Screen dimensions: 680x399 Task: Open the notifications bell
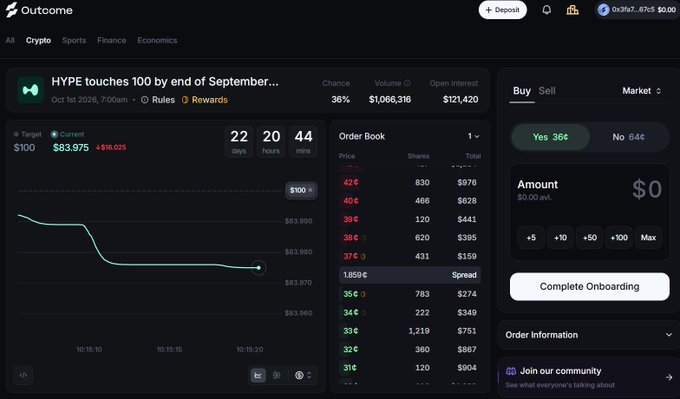point(546,10)
